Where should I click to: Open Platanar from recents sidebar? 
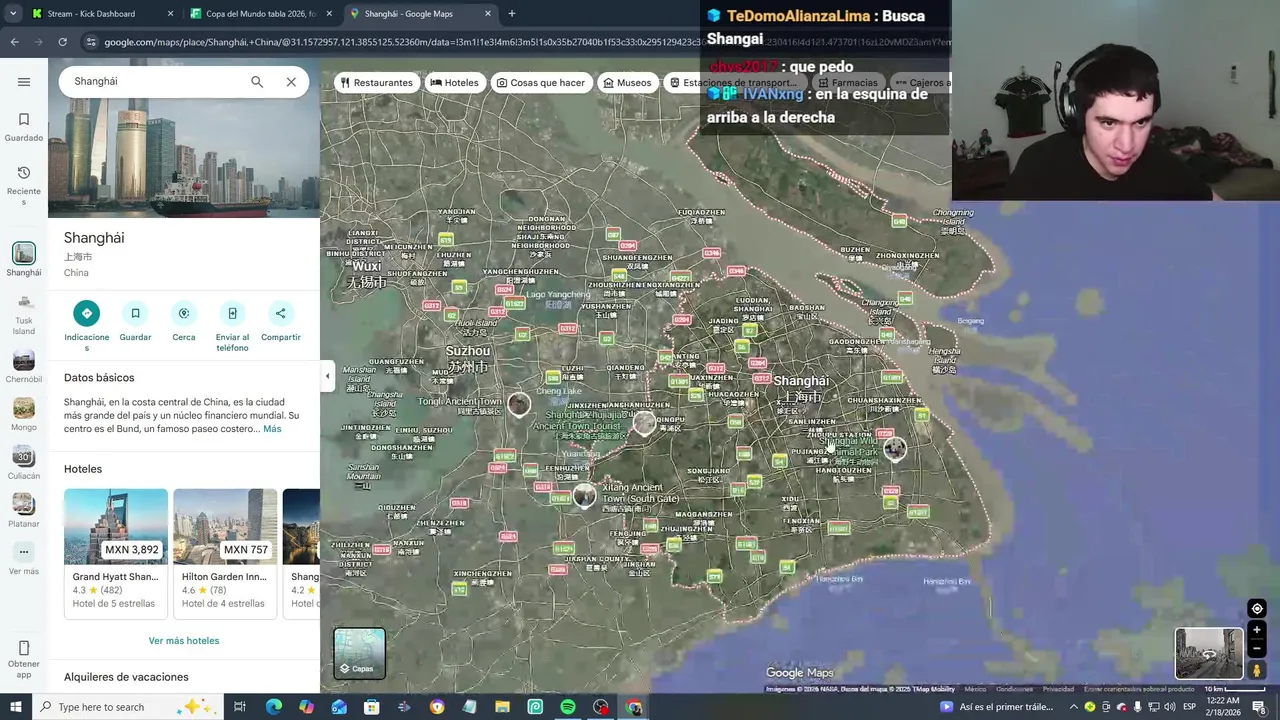click(24, 510)
